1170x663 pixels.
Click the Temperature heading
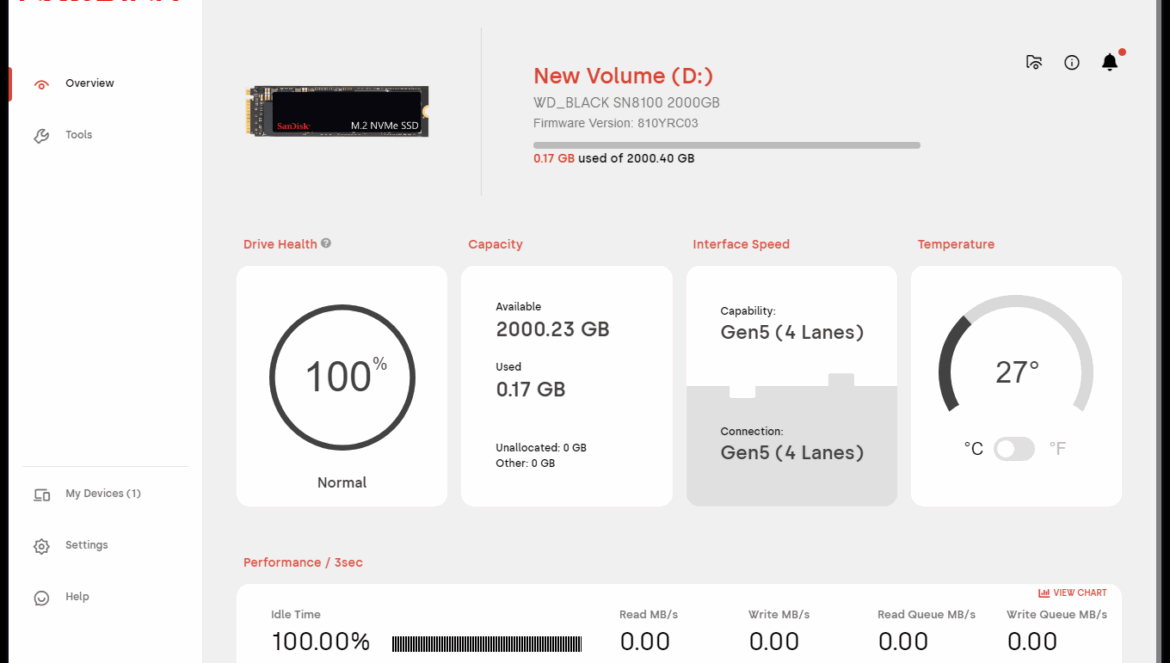956,244
